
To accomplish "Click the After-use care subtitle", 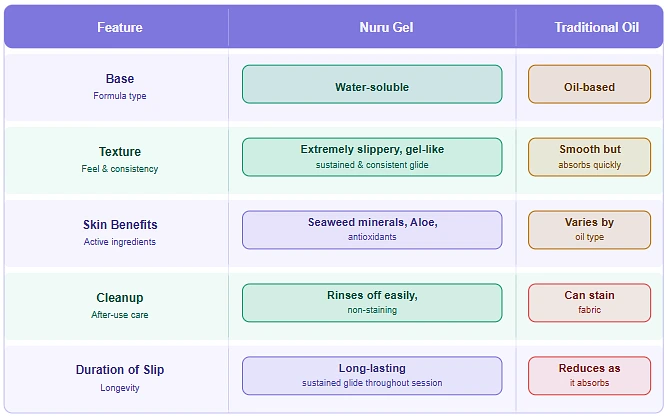I will click(119, 315).
